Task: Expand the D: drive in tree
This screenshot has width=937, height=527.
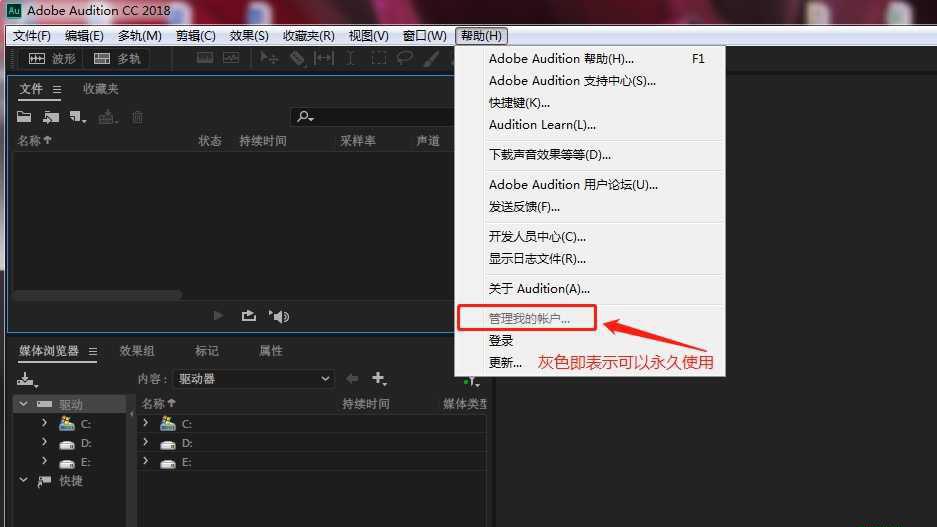Action: point(44,442)
